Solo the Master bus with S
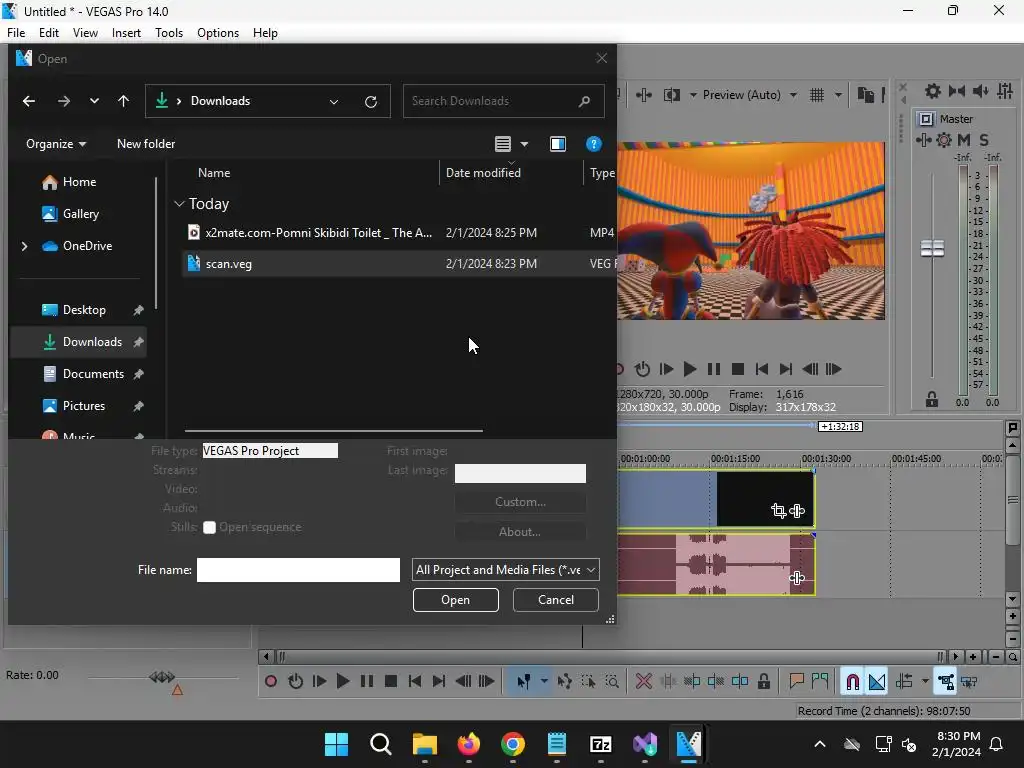The image size is (1024, 768). (x=984, y=140)
